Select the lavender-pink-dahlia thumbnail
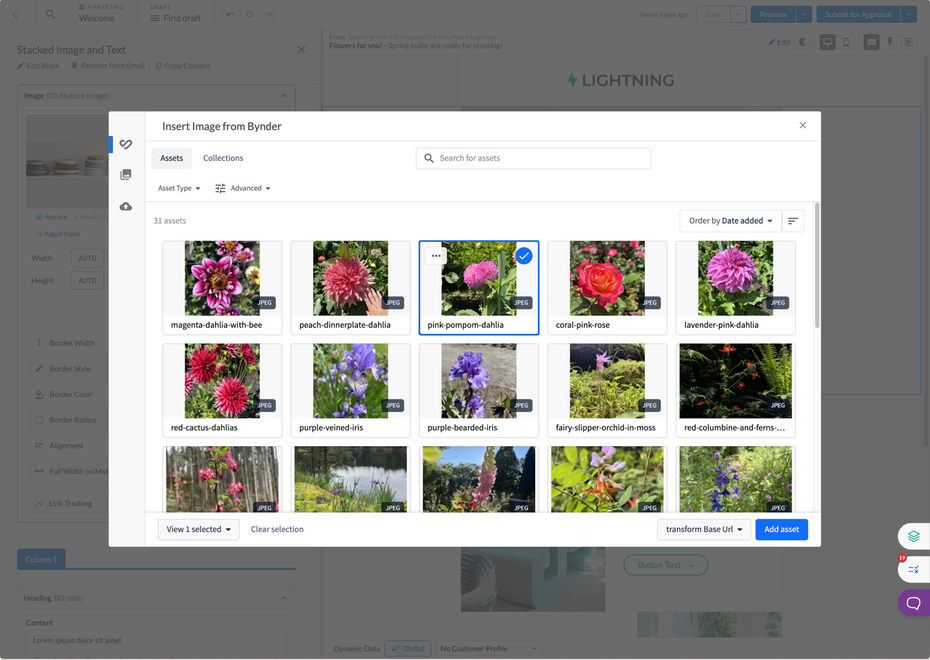 [x=735, y=287]
